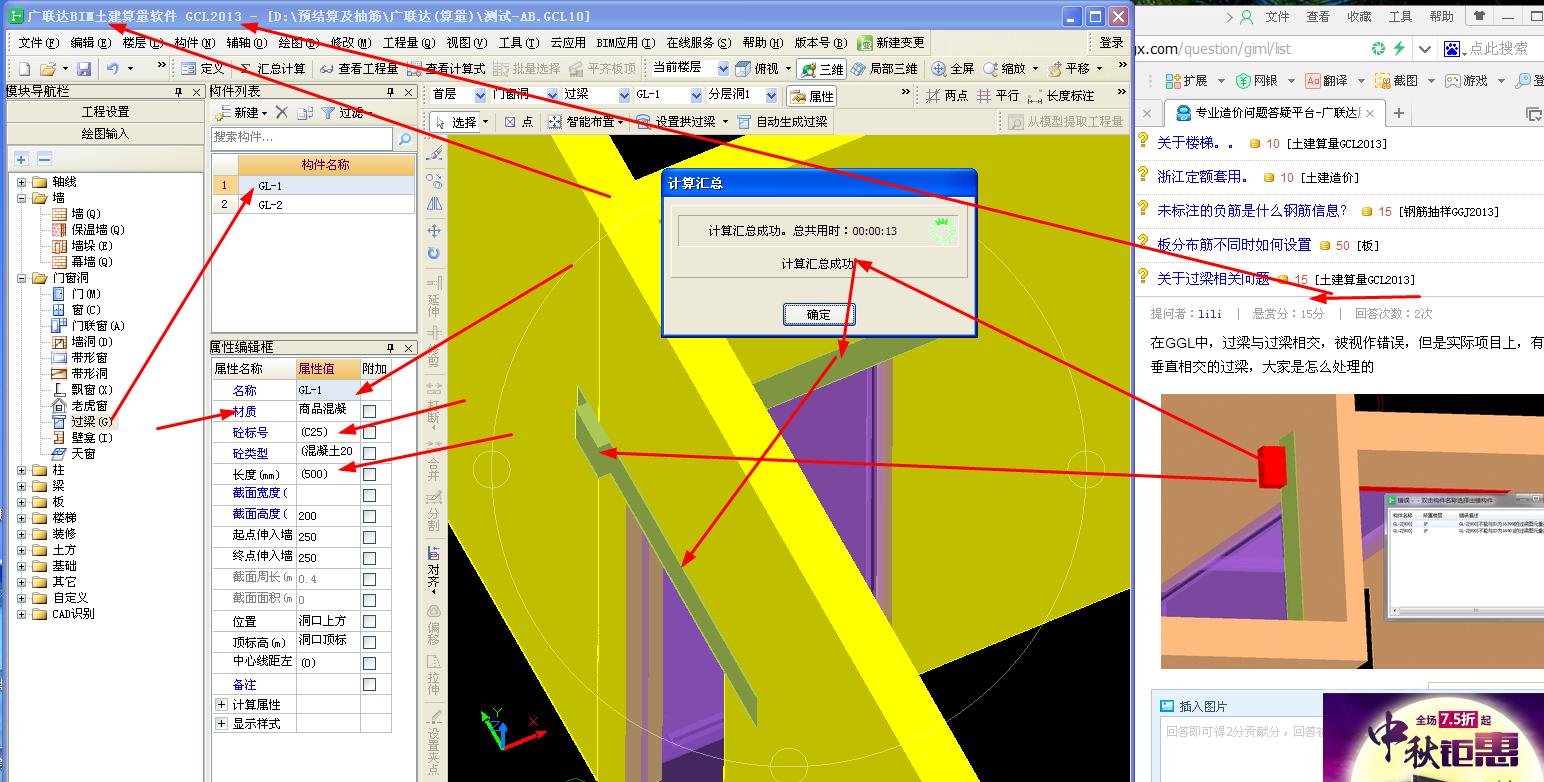Click 长度标注 length dimension tool
1544x782 pixels.
[1061, 96]
